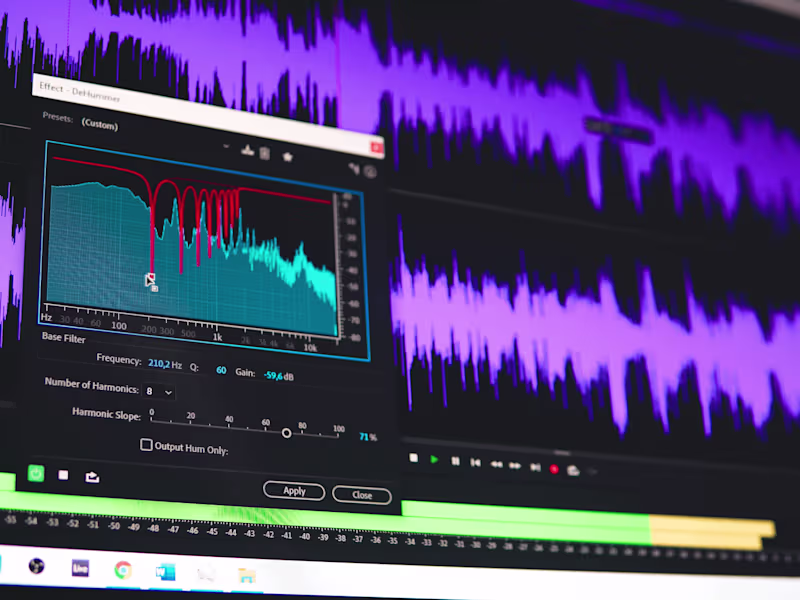This screenshot has height=600, width=800.
Task: Click the Stop transport button
Action: click(x=412, y=457)
